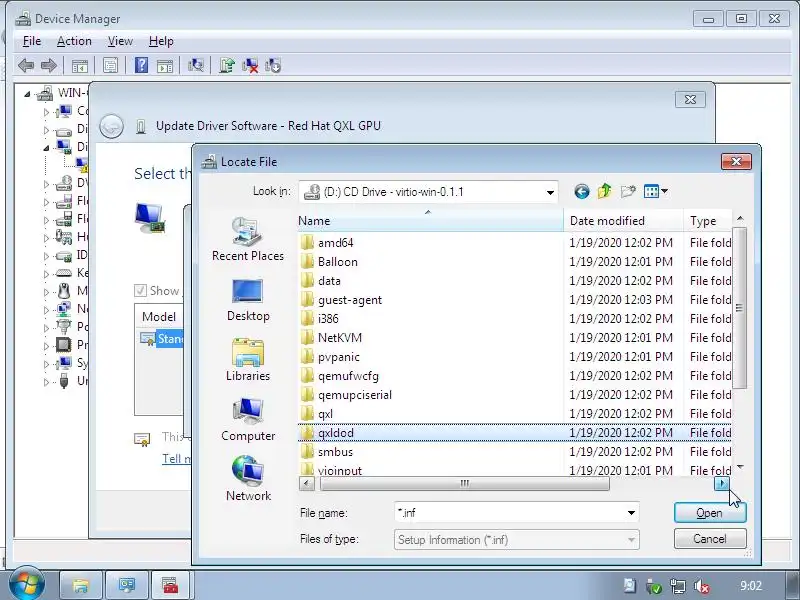The image size is (800, 600).
Task: Open the Action menu in Device Manager
Action: point(74,41)
